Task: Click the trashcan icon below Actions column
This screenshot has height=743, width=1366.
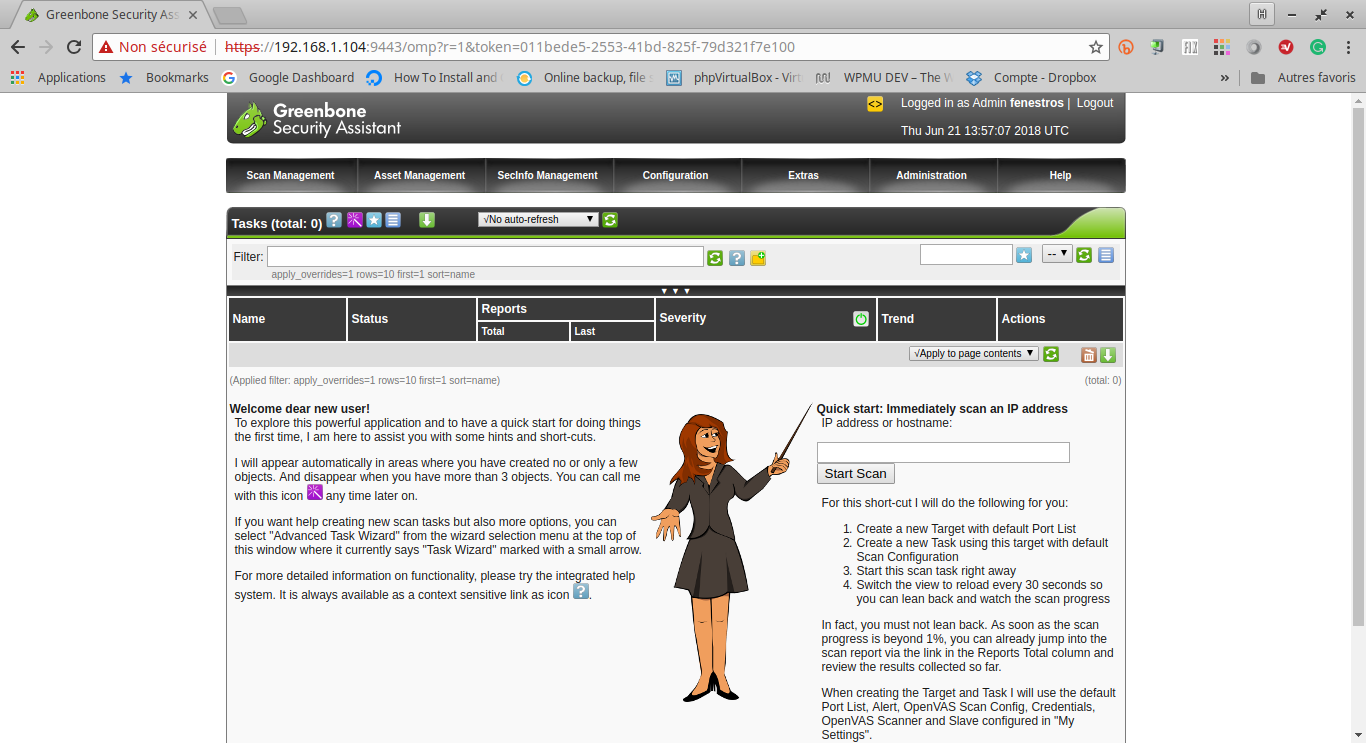Action: [x=1089, y=355]
